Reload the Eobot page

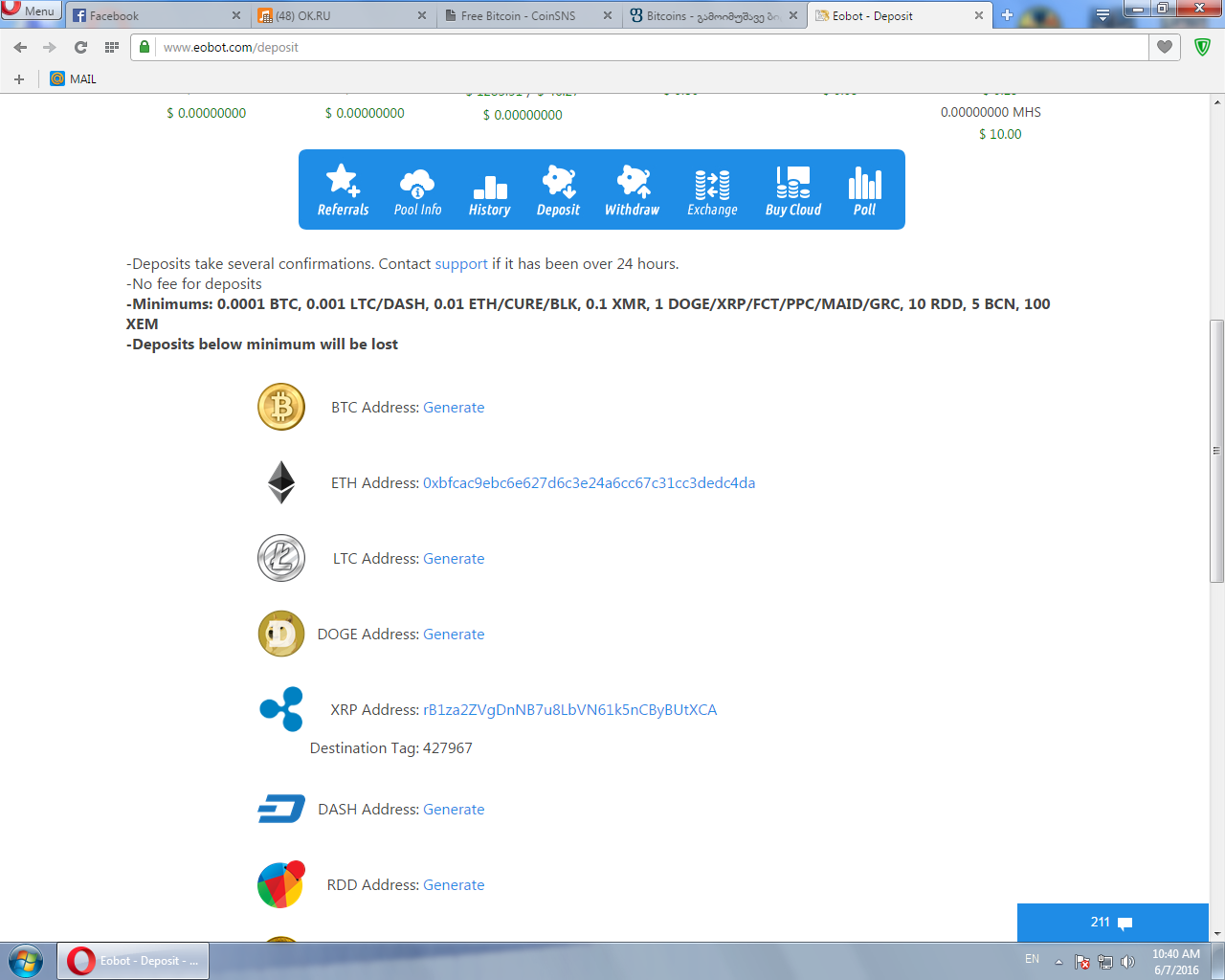click(x=80, y=47)
